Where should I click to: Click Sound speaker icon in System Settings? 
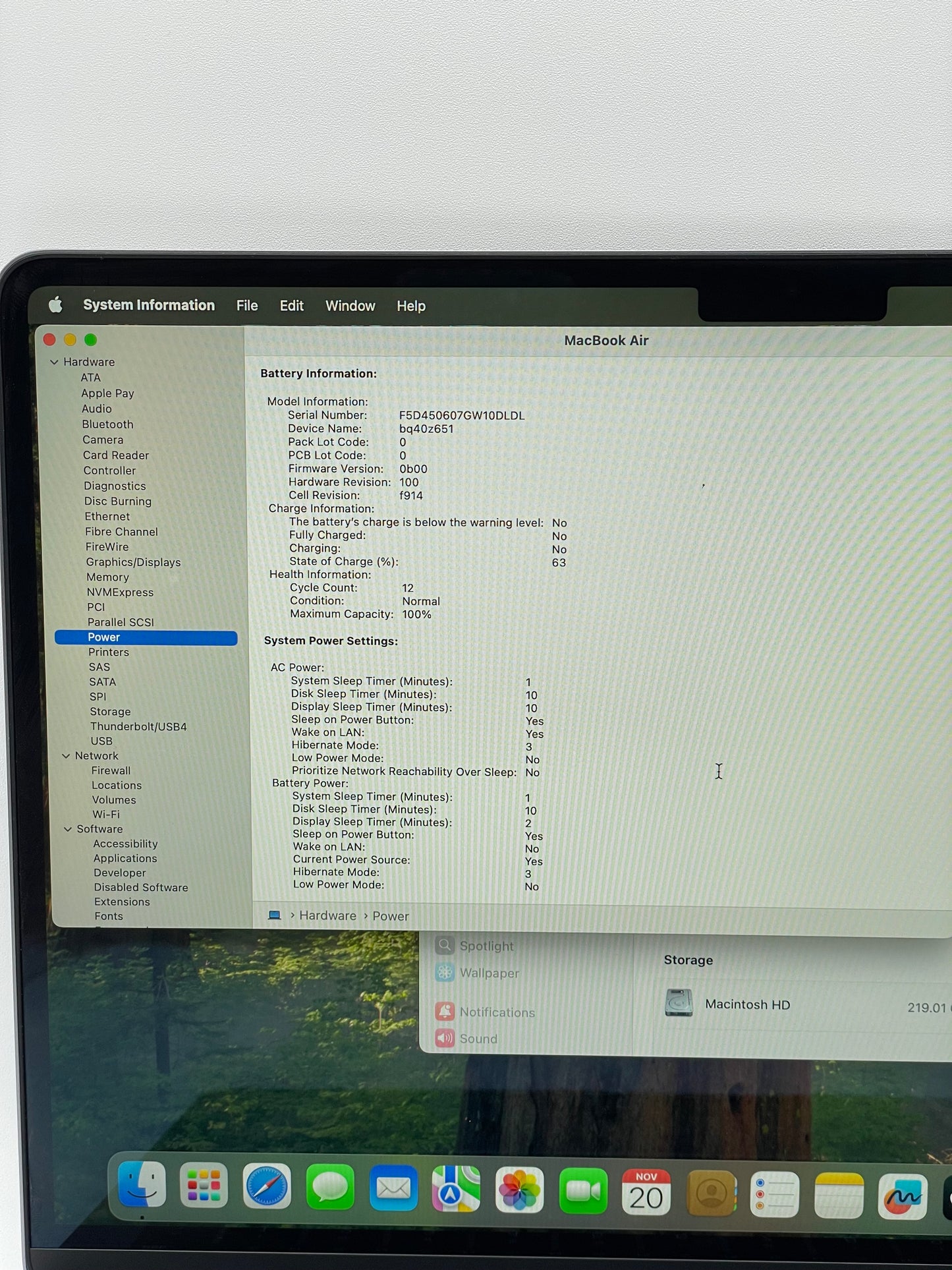[445, 1038]
